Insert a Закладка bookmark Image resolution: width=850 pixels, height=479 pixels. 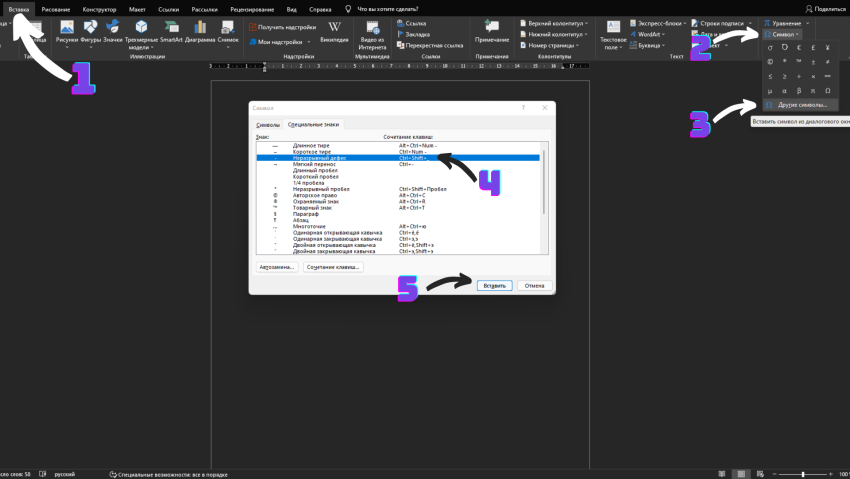click(413, 34)
